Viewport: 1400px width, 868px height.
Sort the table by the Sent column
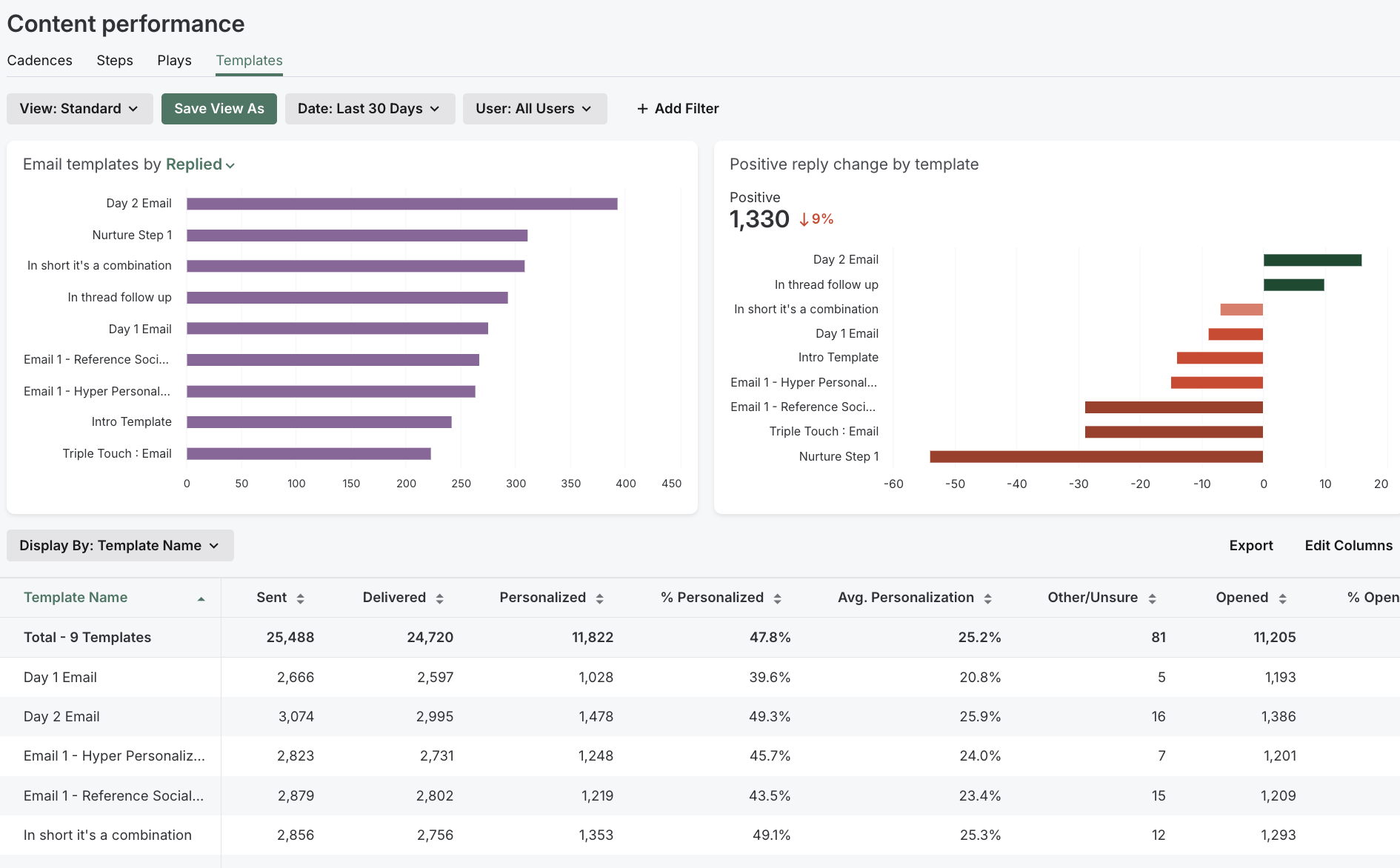(x=300, y=597)
